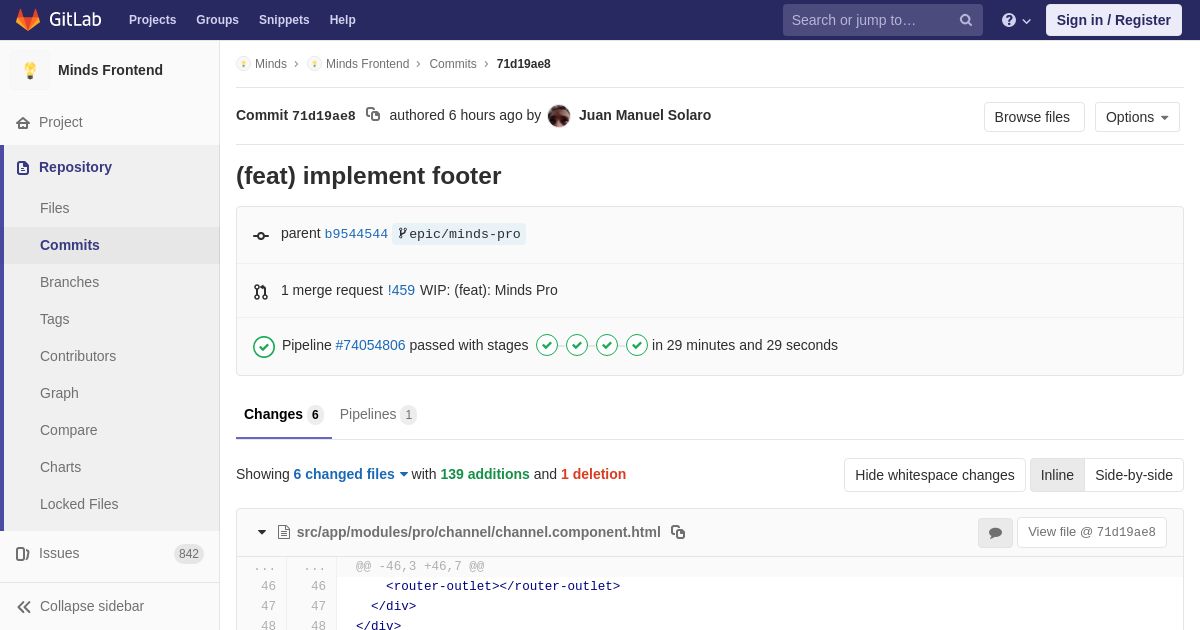The image size is (1200, 630).
Task: Expand the 6 changed files dropdown
Action: tap(351, 474)
